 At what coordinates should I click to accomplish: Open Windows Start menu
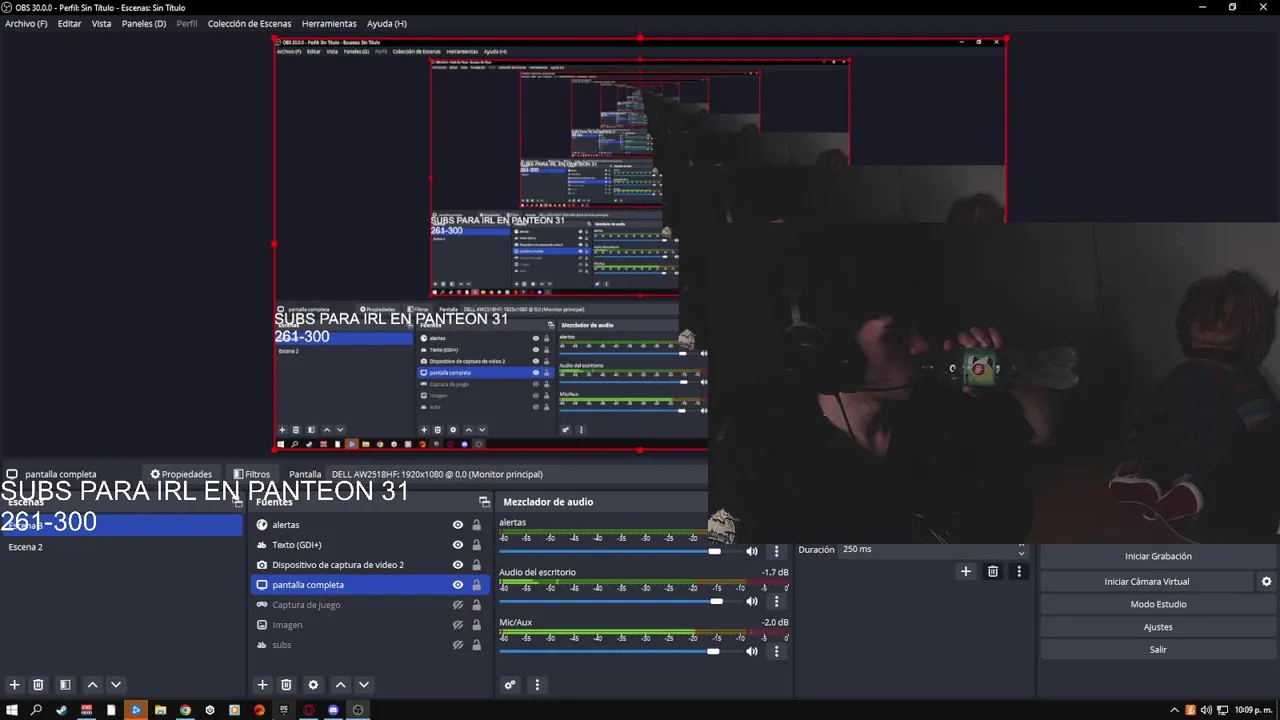pos(12,710)
